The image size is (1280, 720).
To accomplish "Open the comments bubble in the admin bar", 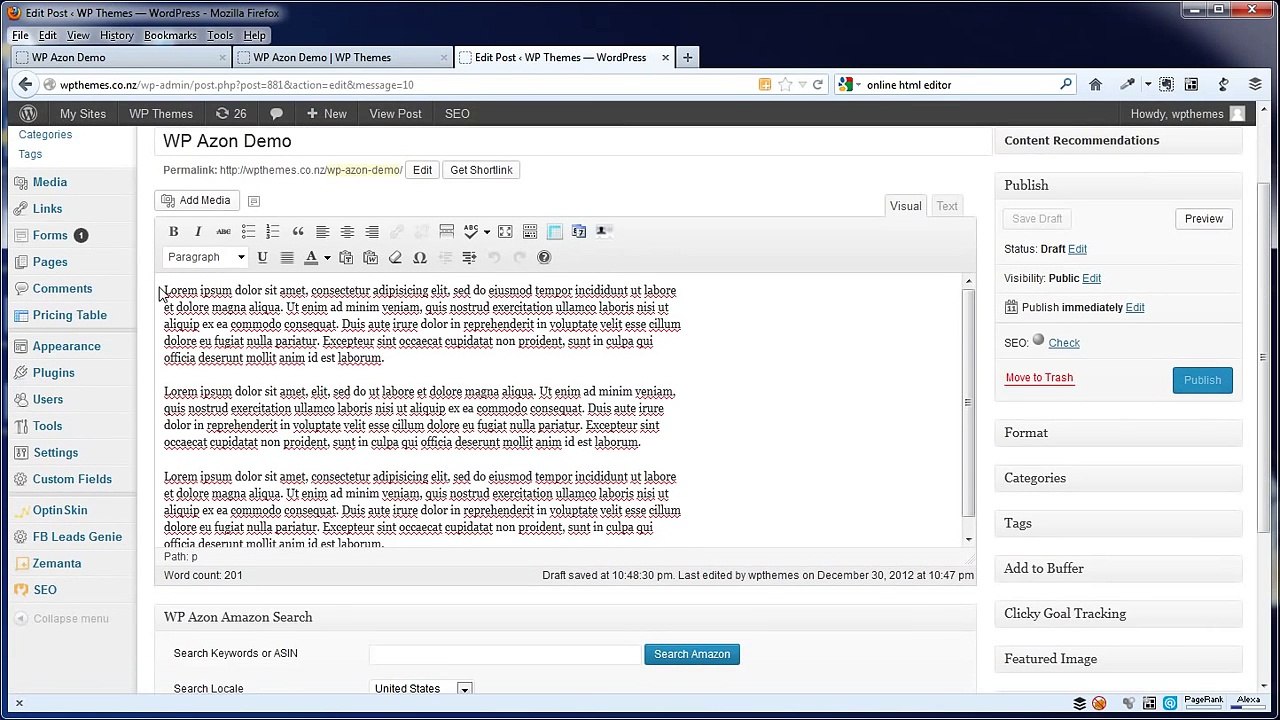I will [276, 114].
